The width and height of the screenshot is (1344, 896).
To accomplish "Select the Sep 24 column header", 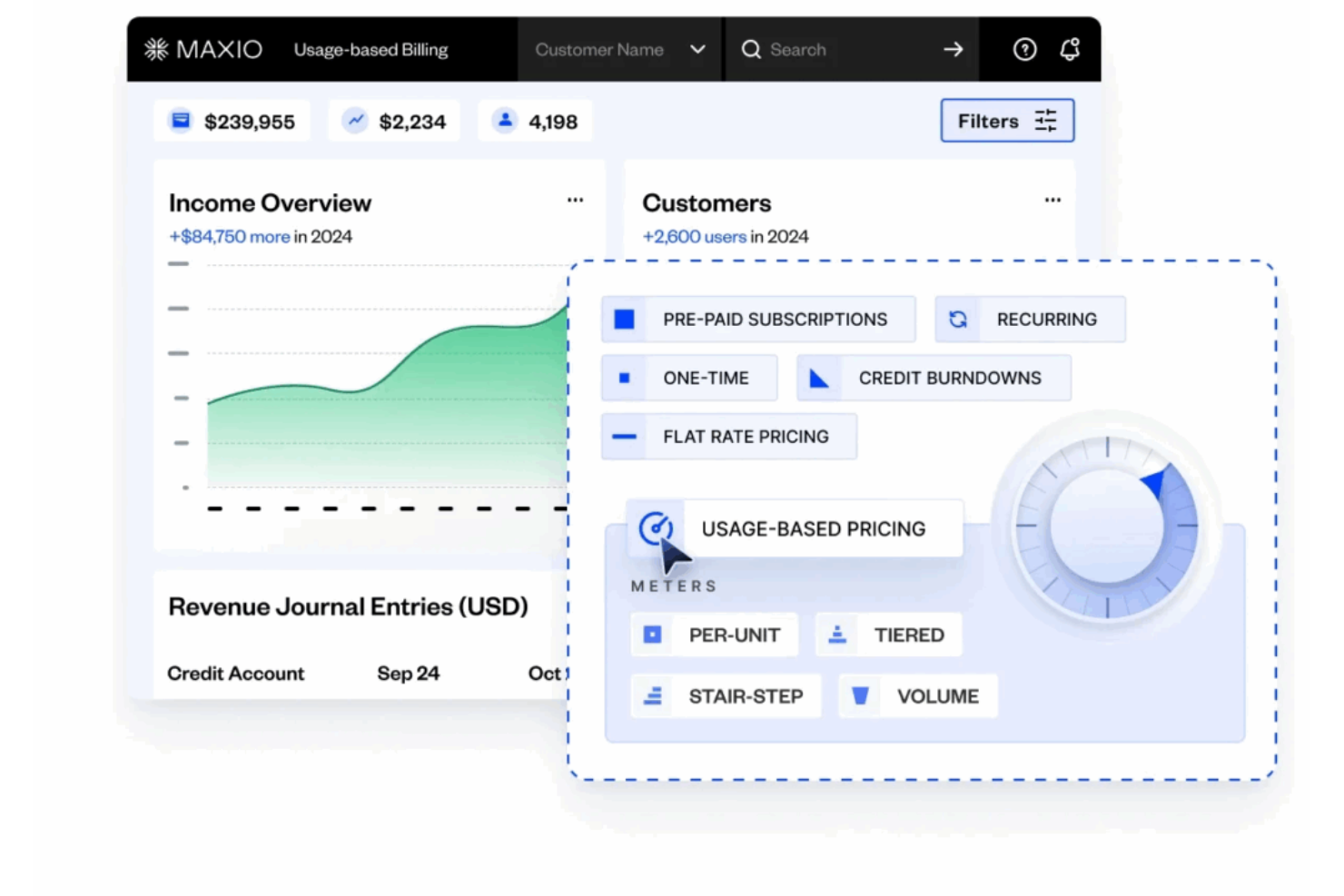I will (x=408, y=673).
